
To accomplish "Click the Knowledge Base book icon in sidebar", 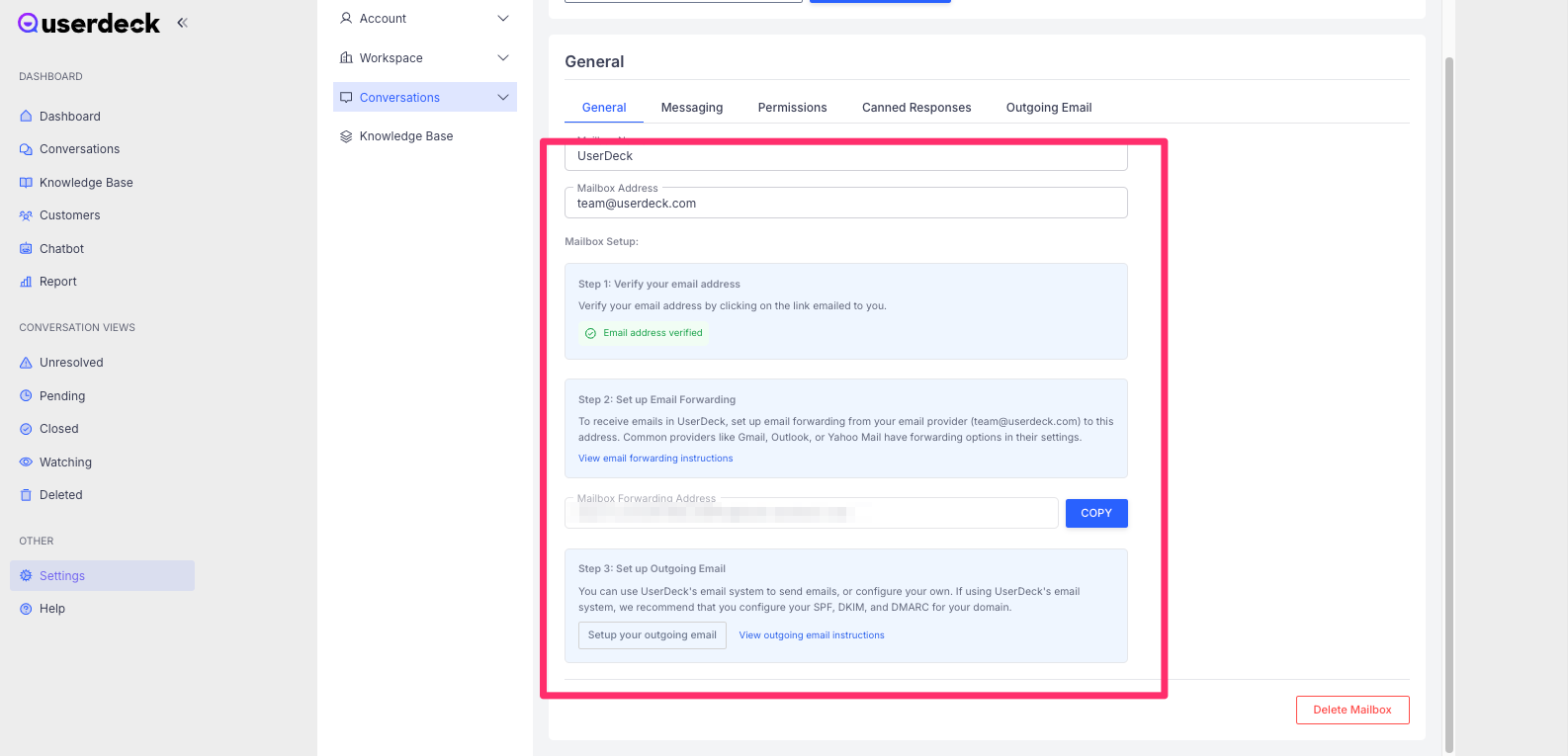I will pos(26,183).
